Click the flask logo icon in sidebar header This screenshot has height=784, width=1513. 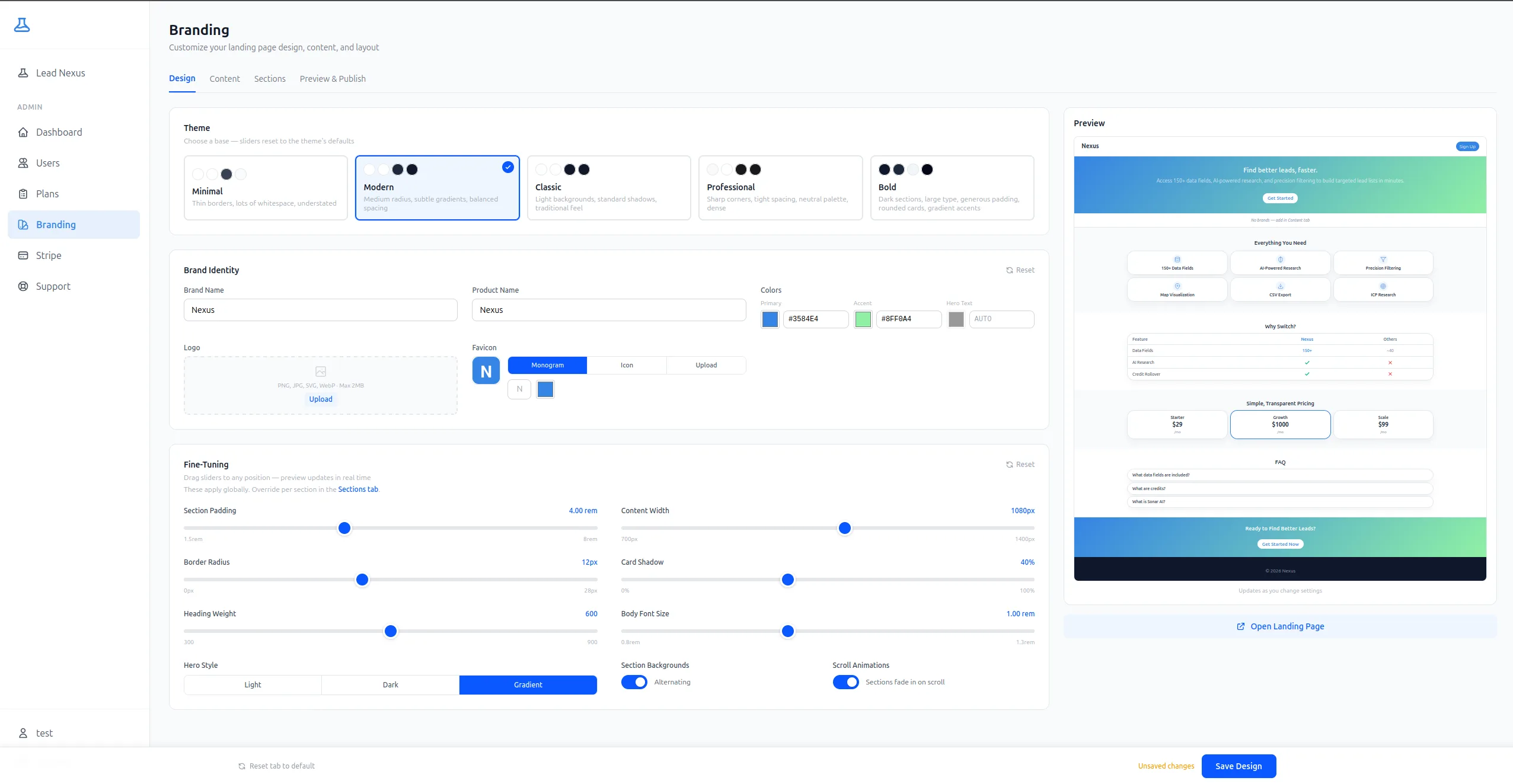22,25
